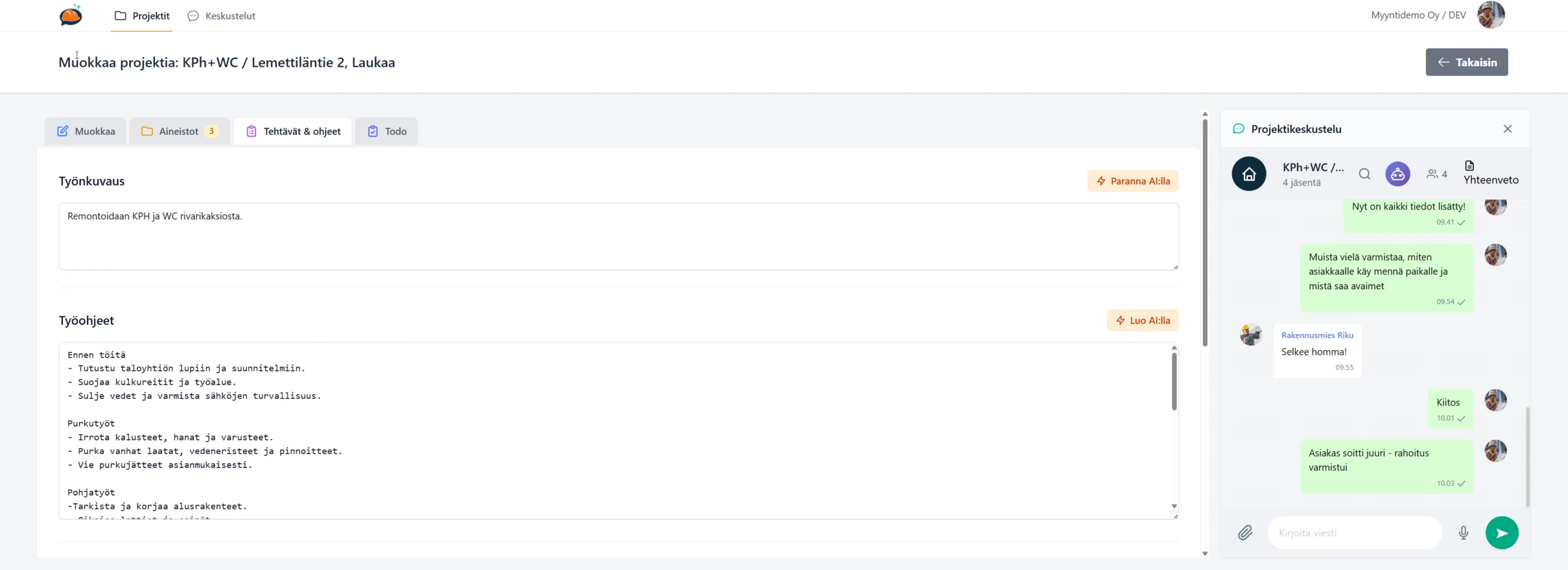This screenshot has height=570, width=1568.
Task: Click the purple AI bot icon
Action: point(1397,174)
